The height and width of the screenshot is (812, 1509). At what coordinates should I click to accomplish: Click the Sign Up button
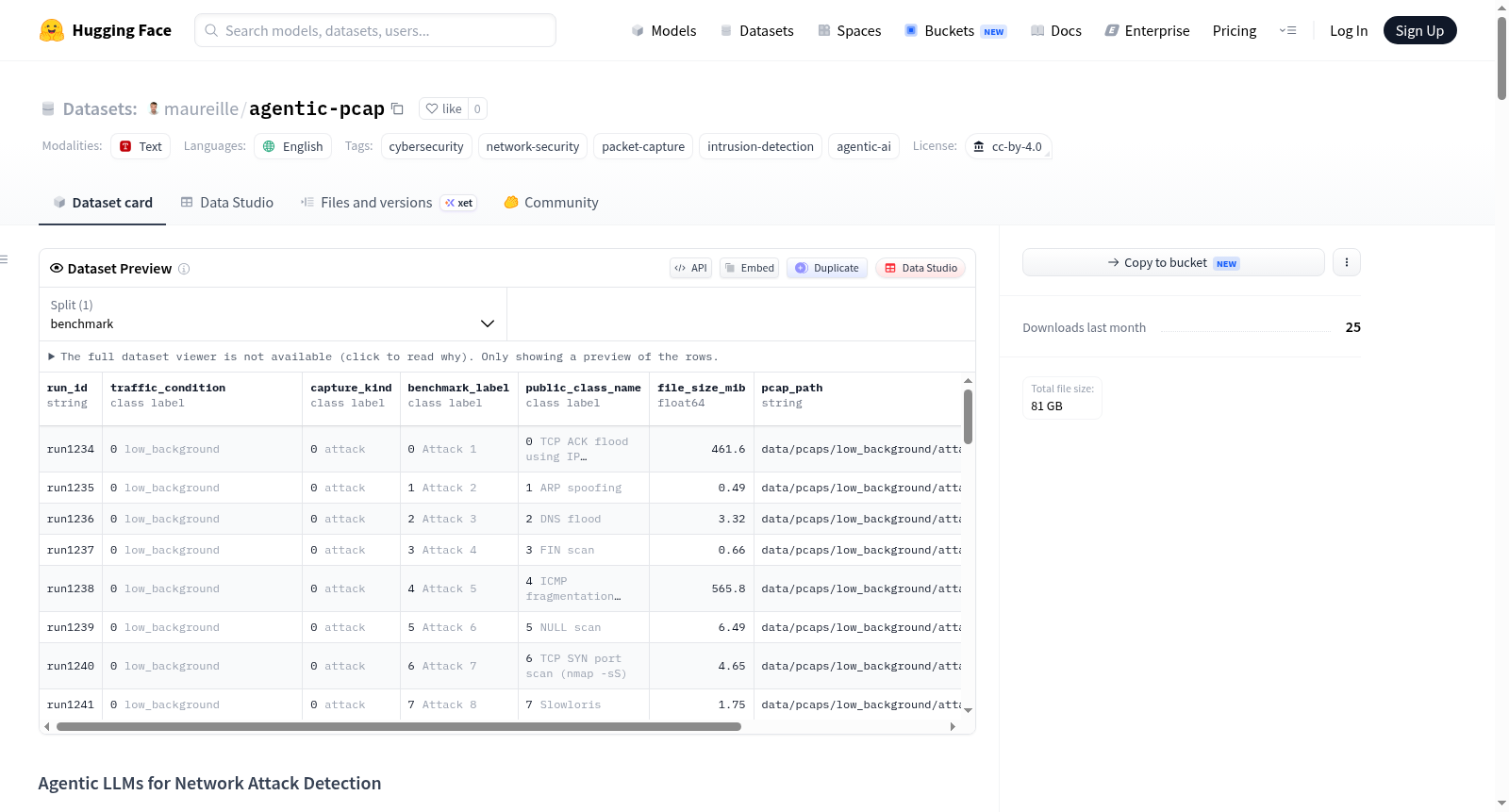tap(1419, 30)
